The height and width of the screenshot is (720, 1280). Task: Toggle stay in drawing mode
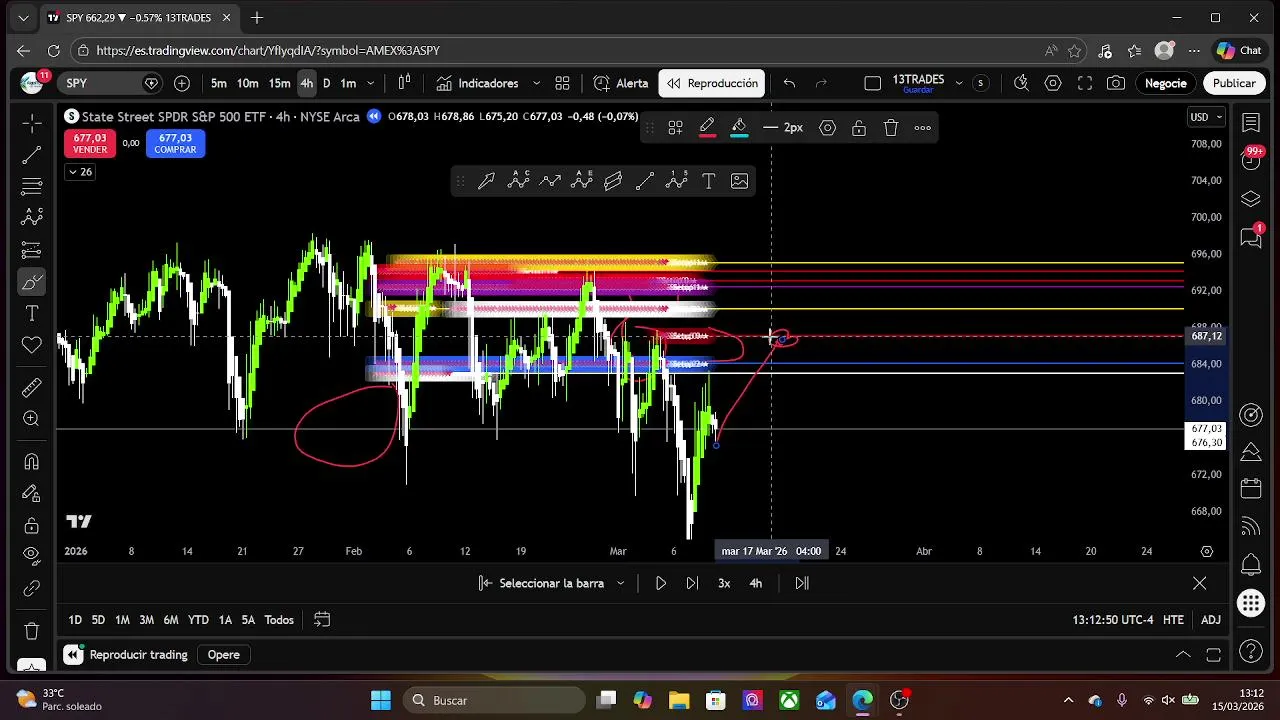31,493
